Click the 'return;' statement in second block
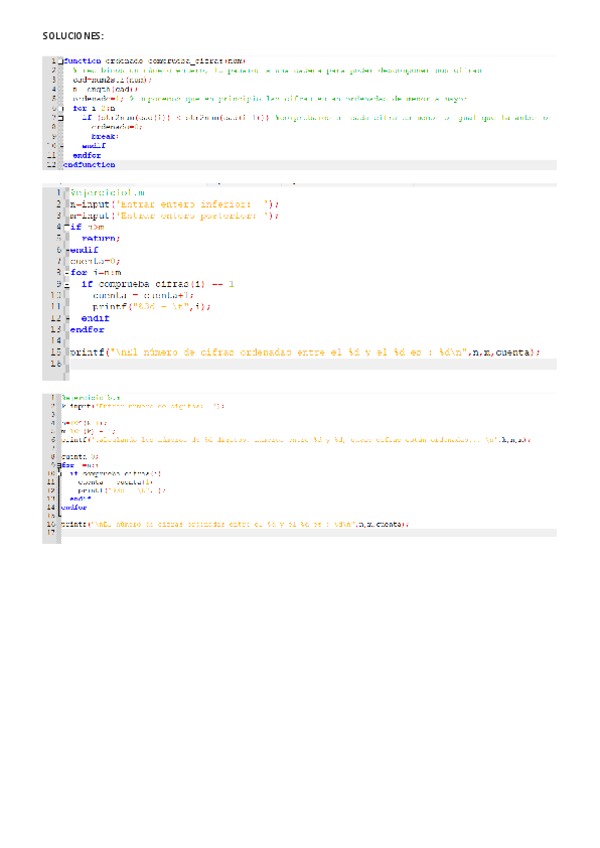Image resolution: width=600 pixels, height=848 pixels. [100, 238]
